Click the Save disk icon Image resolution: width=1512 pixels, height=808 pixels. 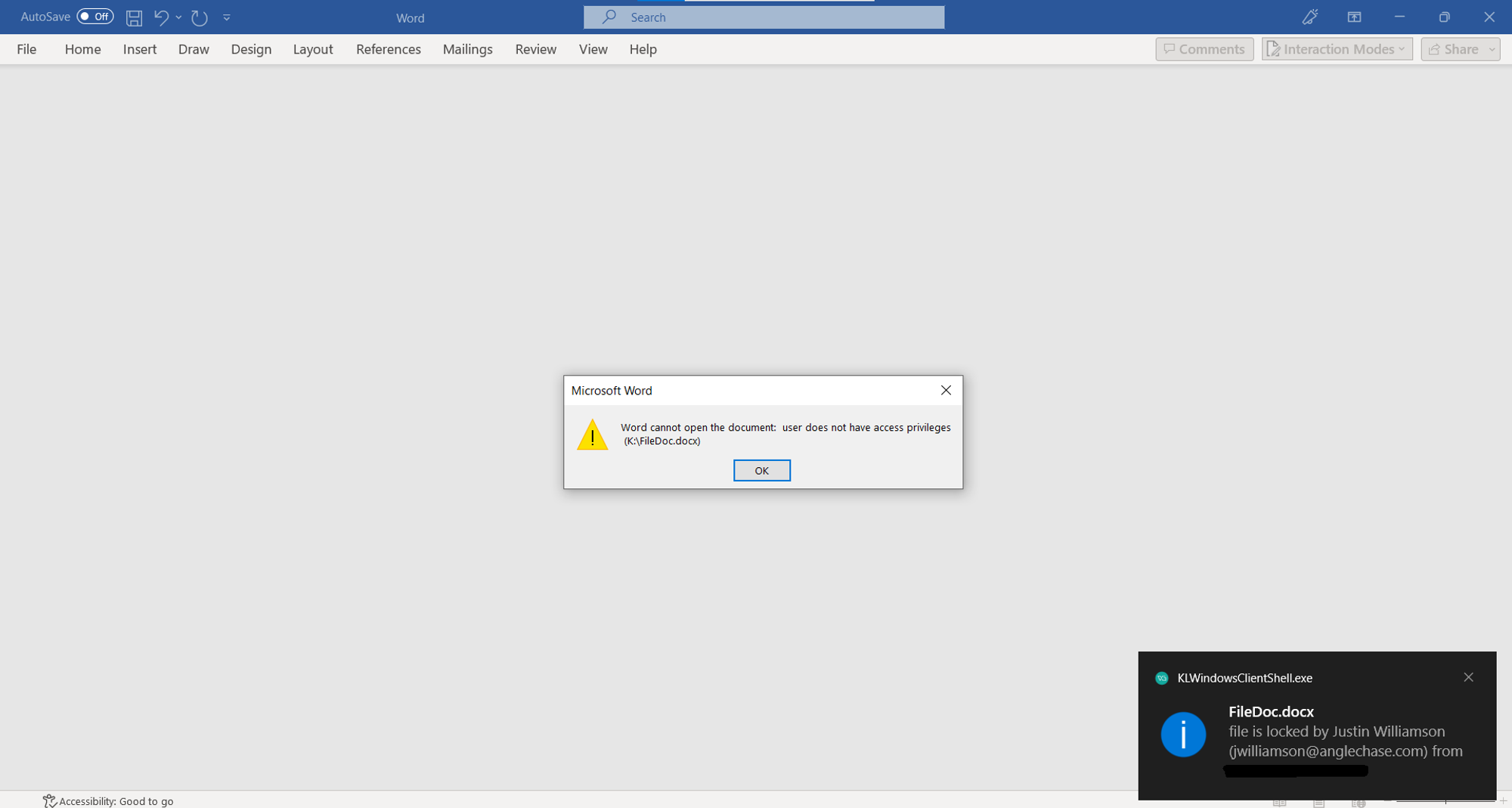click(x=134, y=17)
